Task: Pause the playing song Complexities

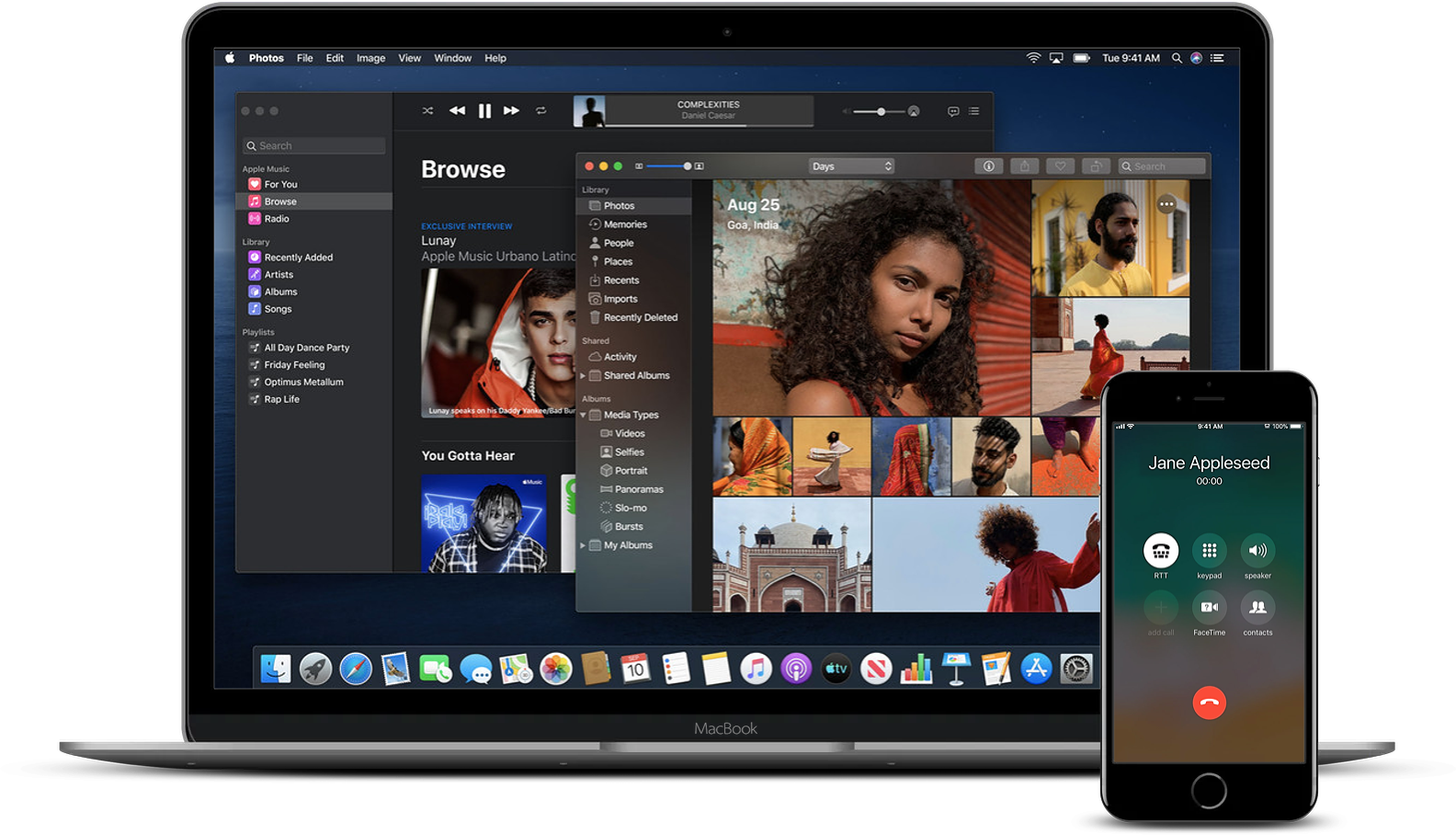Action: point(484,111)
